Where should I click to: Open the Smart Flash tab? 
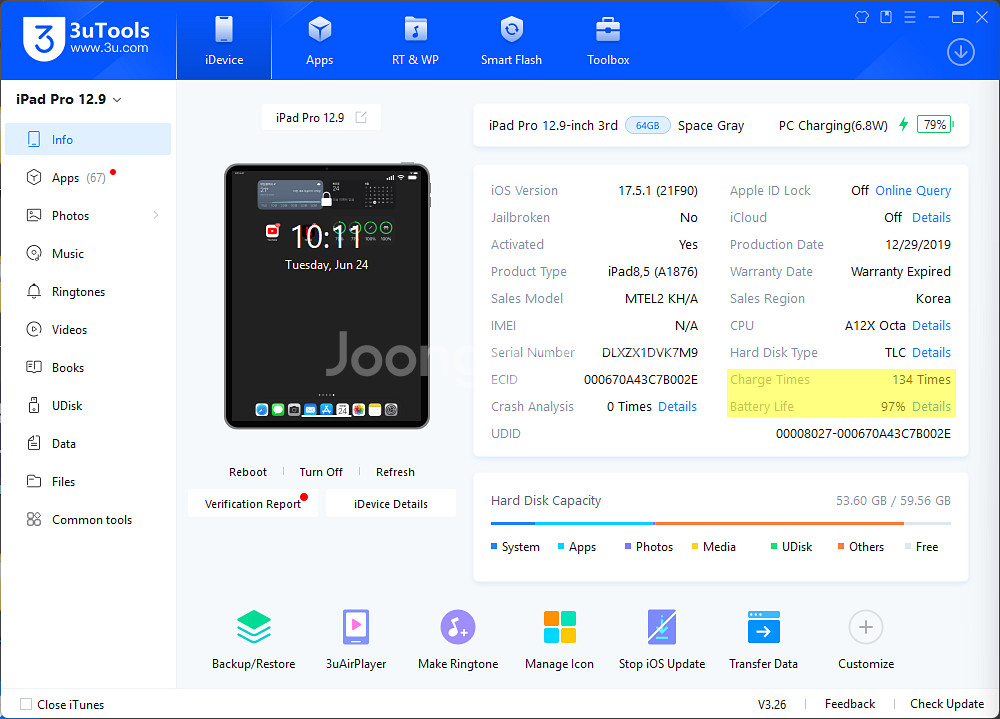pyautogui.click(x=511, y=40)
